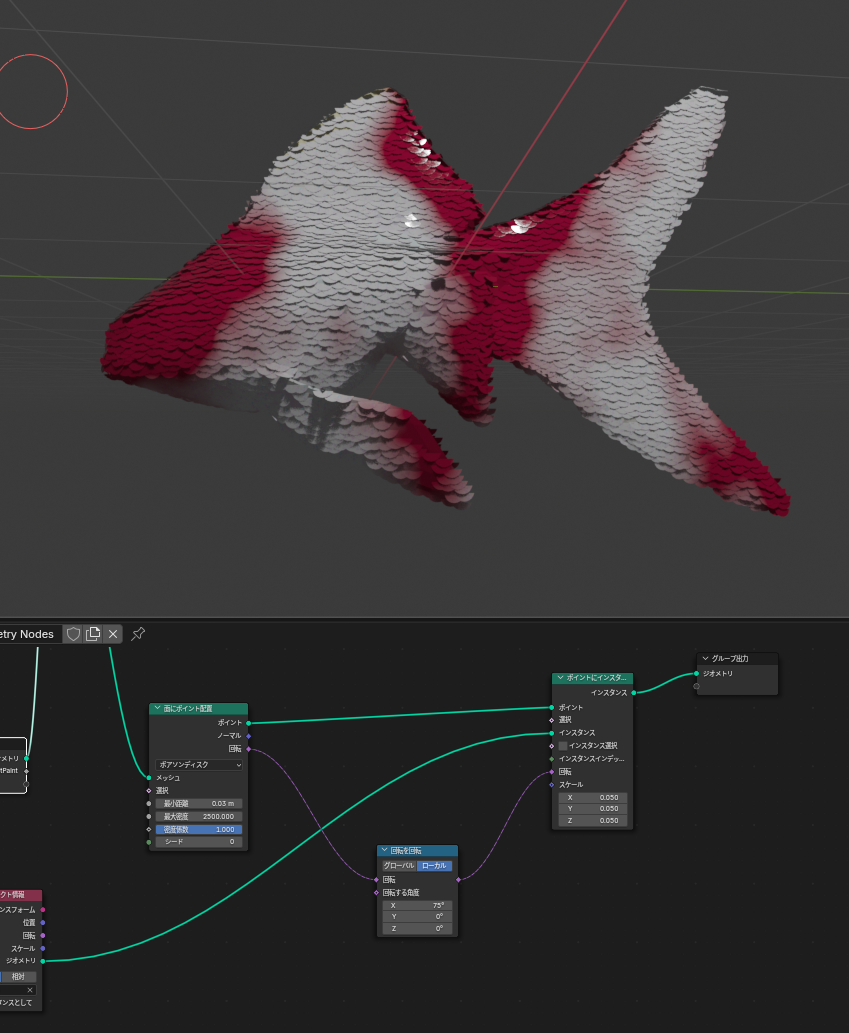
Task: Click the ジオメトリ output socket of object info node
Action: coord(42,961)
